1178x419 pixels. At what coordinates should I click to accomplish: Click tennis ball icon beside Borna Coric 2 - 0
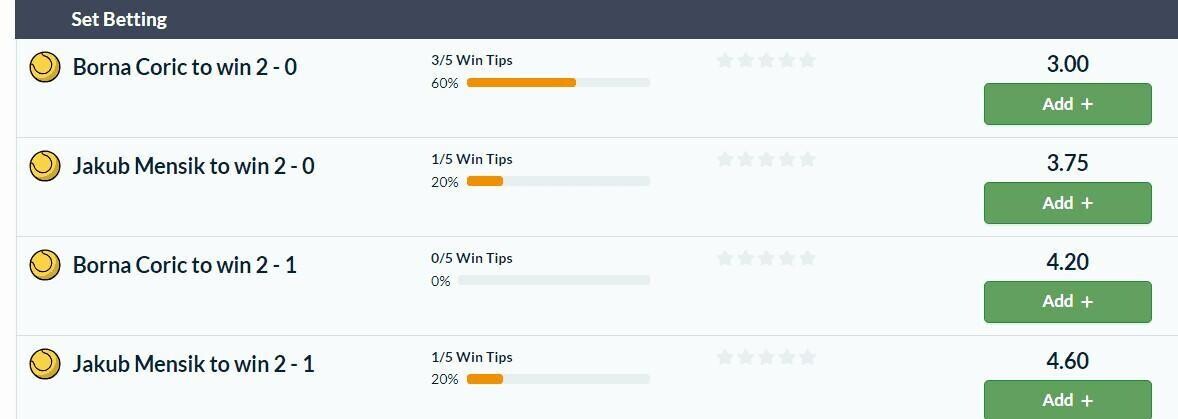44,67
